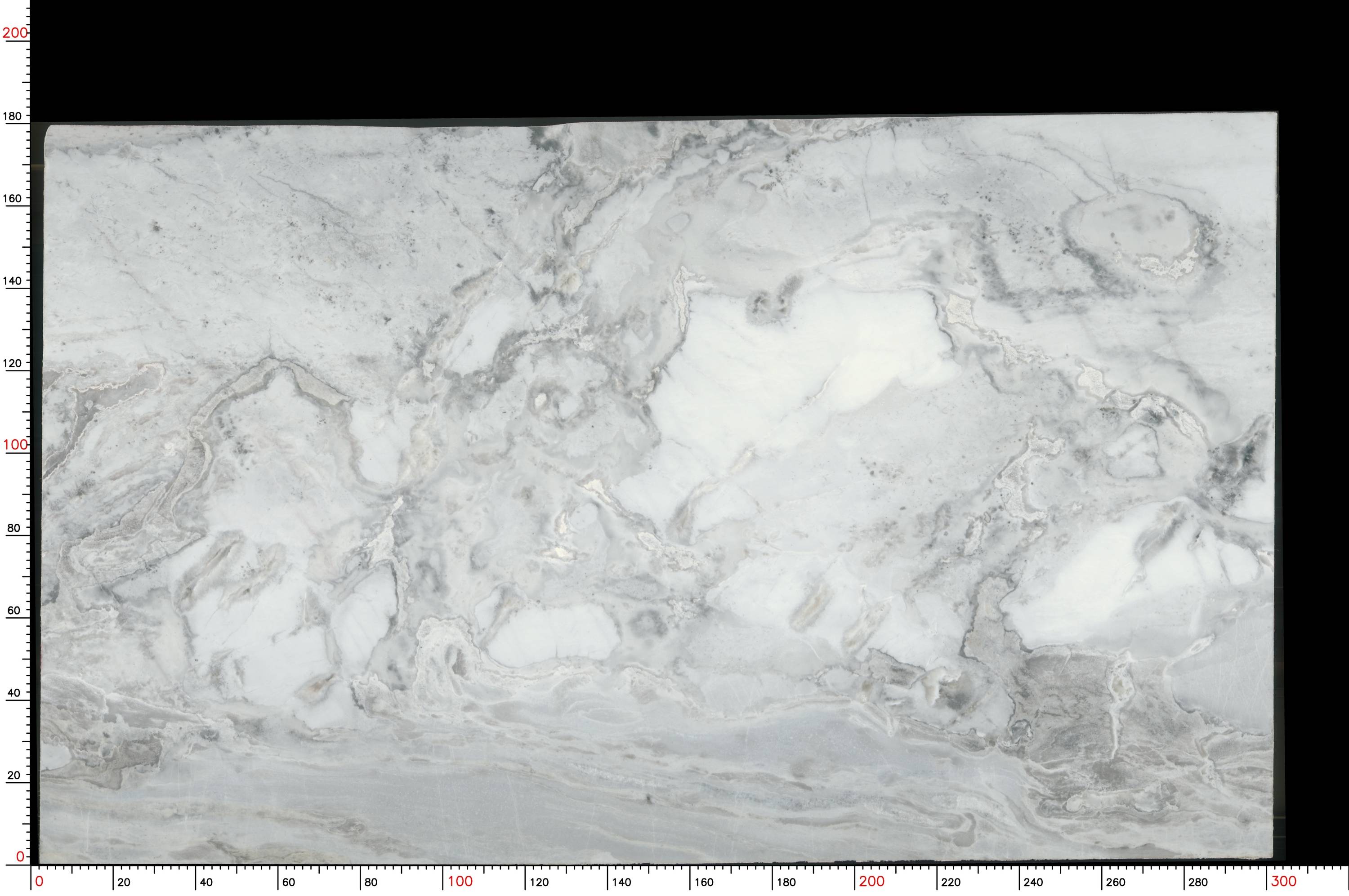Screen dimensions: 1349x896
Task: Click the red "300" label on horizontal ruler
Action: coord(1283,881)
